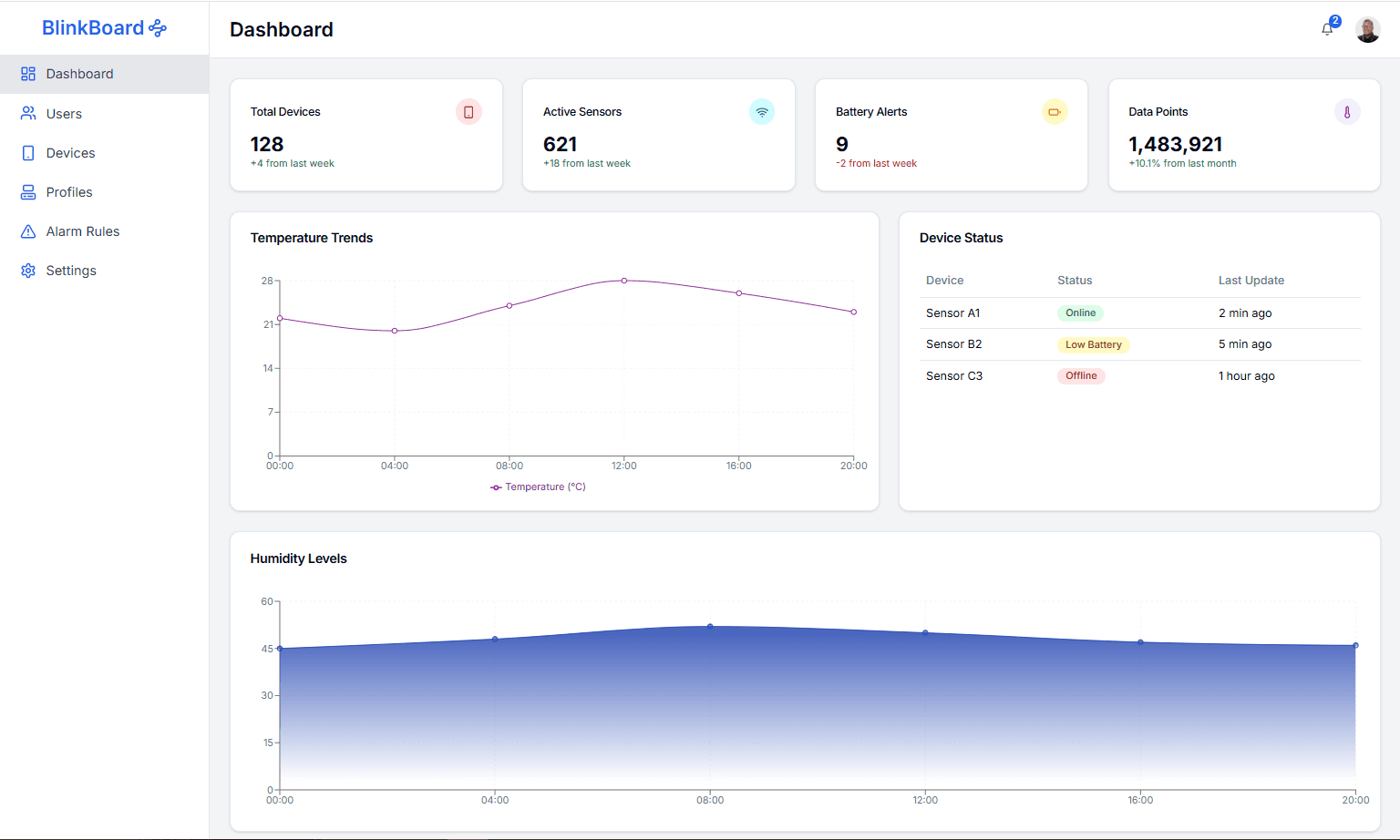
Task: Select the Low Battery status badge
Action: (1093, 344)
